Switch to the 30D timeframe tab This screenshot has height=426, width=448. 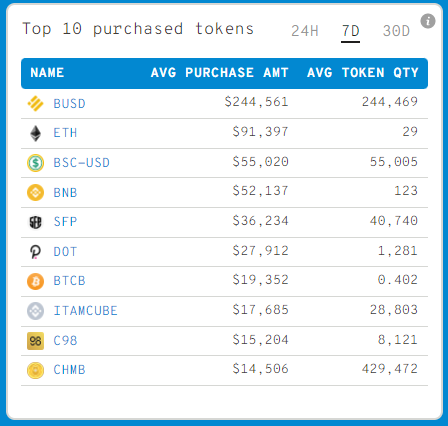click(x=396, y=31)
